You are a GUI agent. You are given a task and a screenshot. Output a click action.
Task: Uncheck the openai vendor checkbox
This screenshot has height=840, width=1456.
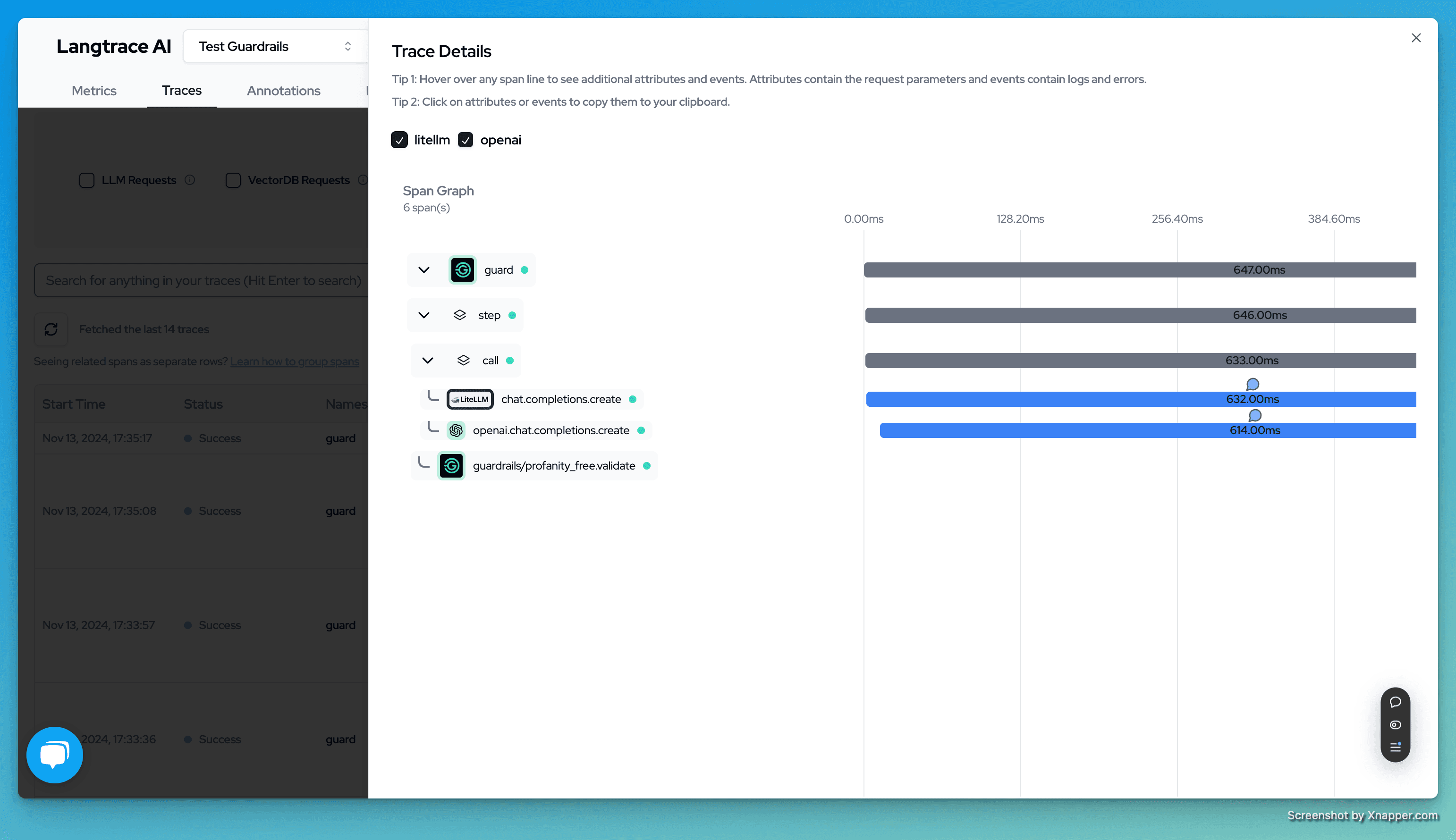pos(466,140)
